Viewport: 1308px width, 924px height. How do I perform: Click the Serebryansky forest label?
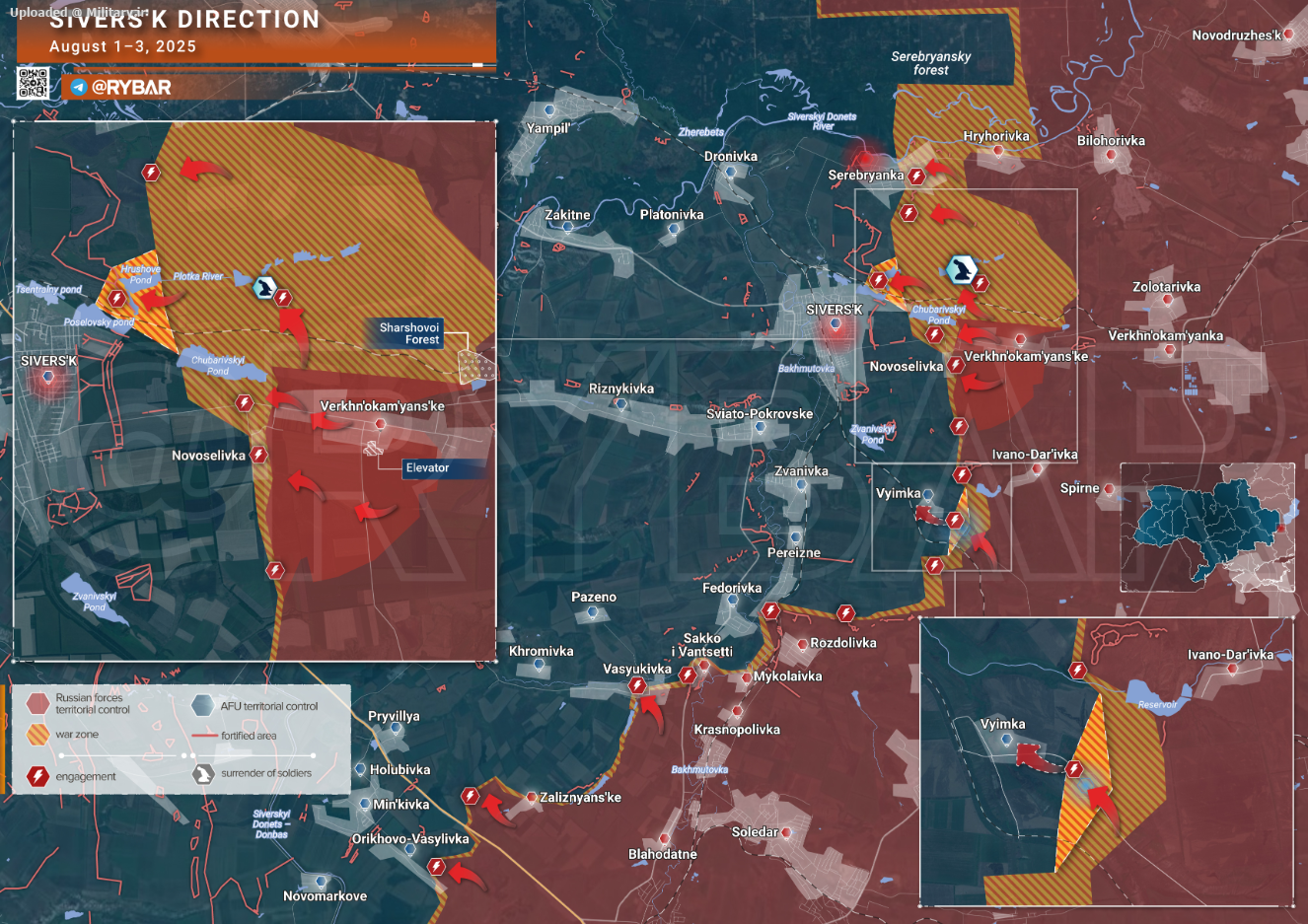click(x=930, y=64)
